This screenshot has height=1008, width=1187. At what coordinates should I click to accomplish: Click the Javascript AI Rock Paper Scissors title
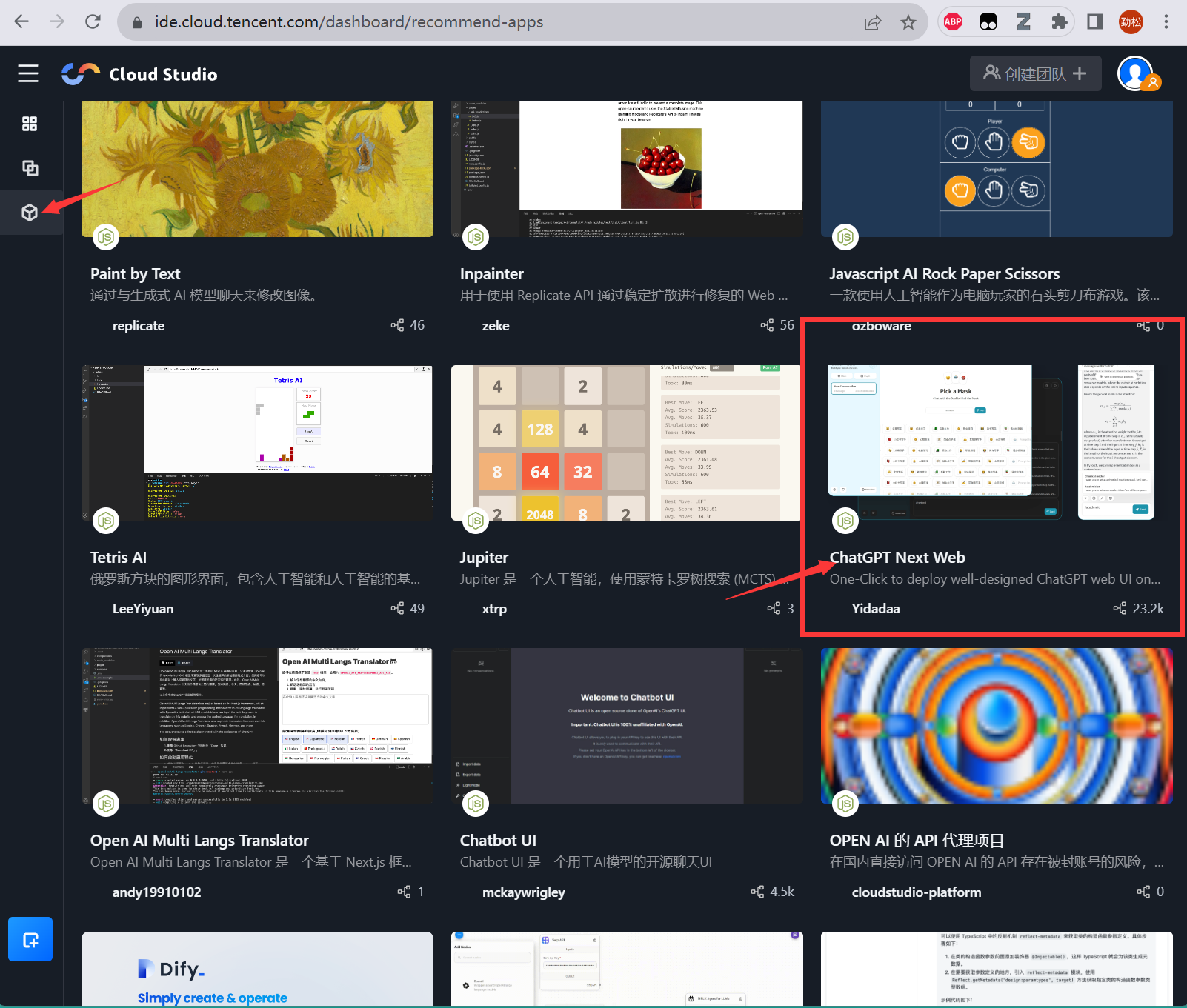(945, 274)
